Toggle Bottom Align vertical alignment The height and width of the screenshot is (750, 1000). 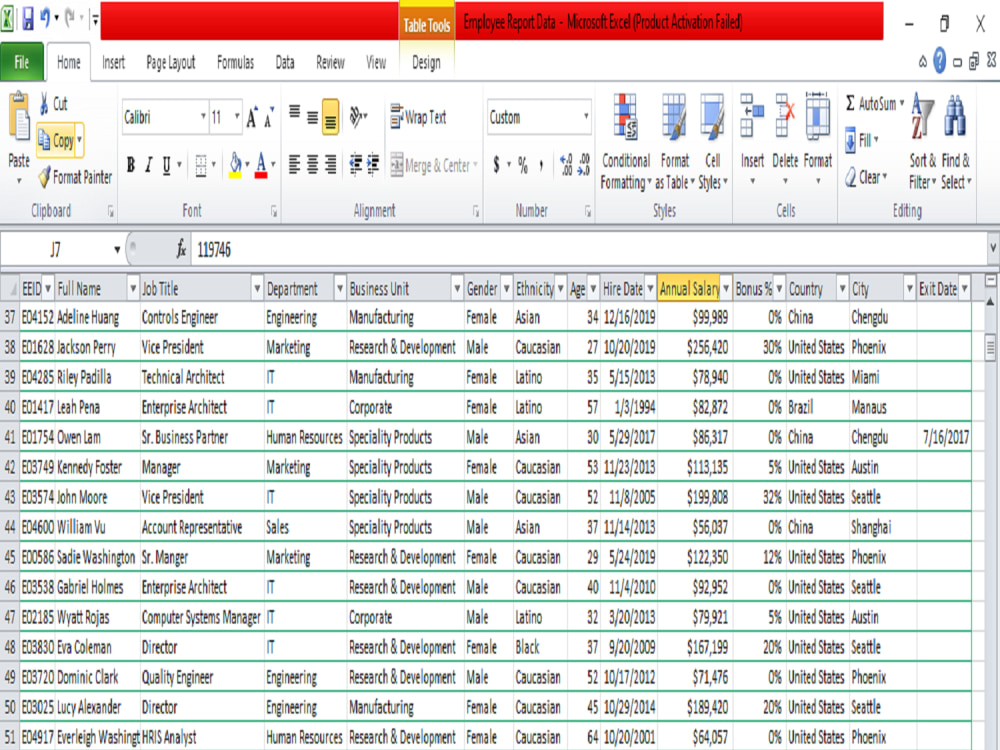330,117
